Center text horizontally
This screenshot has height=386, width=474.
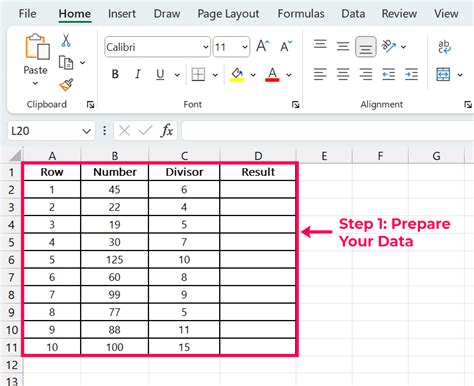click(x=343, y=74)
